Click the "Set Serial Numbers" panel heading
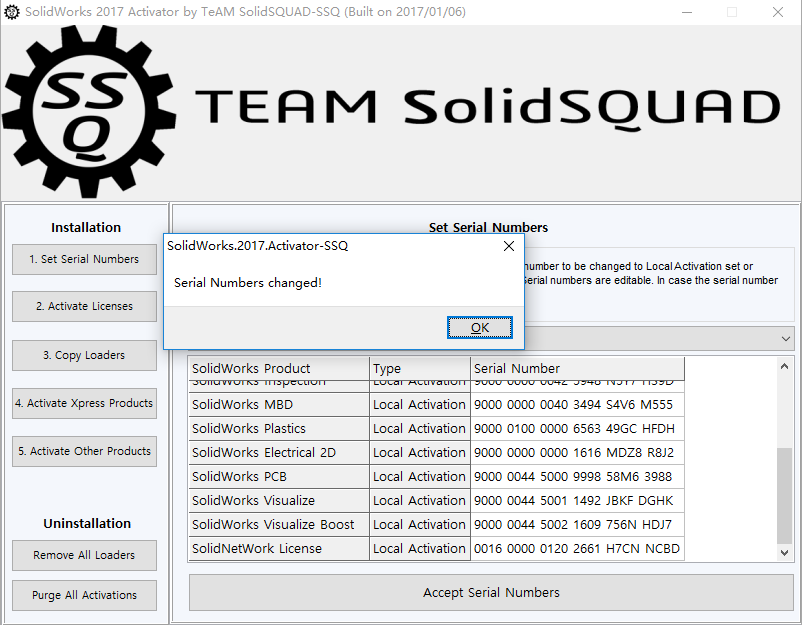The image size is (802, 625). click(x=488, y=227)
